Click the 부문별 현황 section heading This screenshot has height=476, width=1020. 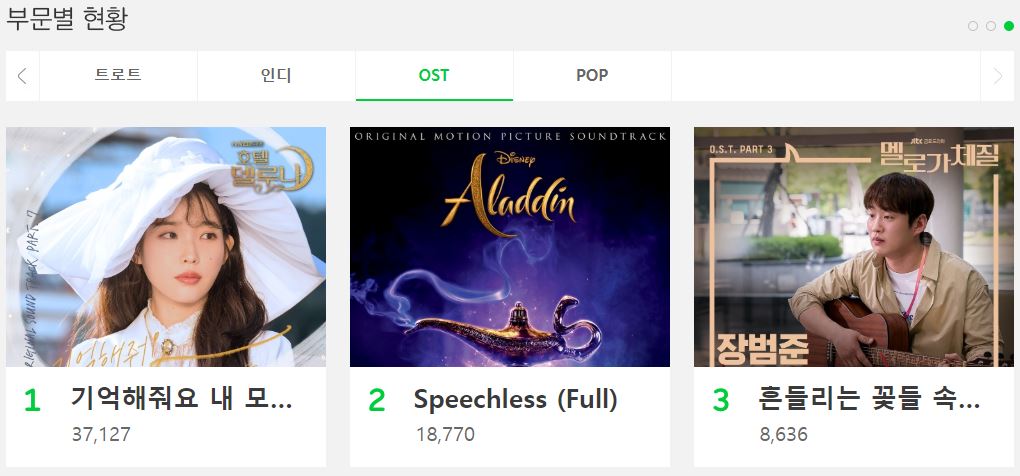pos(67,18)
